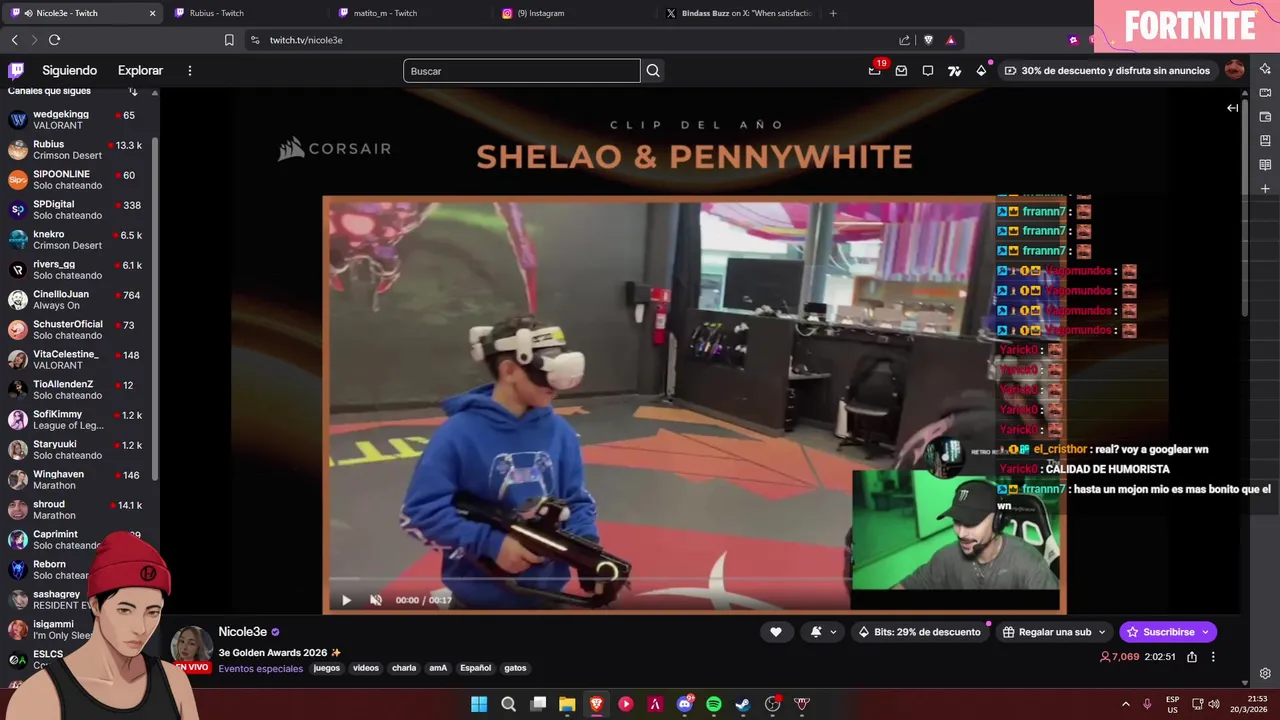
Task: Bookmark this page icon
Action: click(x=229, y=40)
